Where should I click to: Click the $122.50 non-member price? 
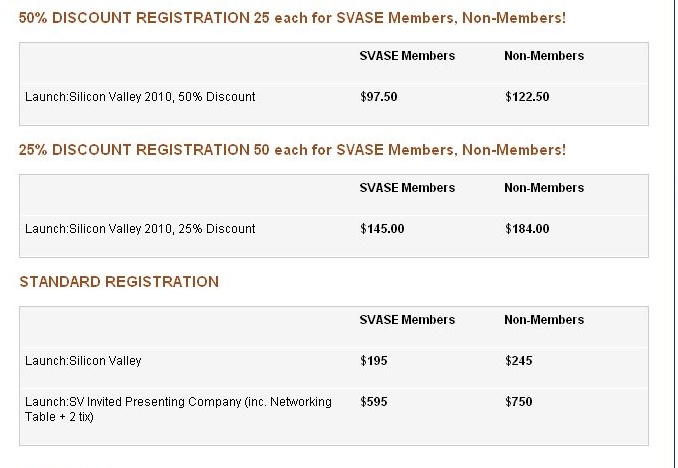(x=527, y=97)
